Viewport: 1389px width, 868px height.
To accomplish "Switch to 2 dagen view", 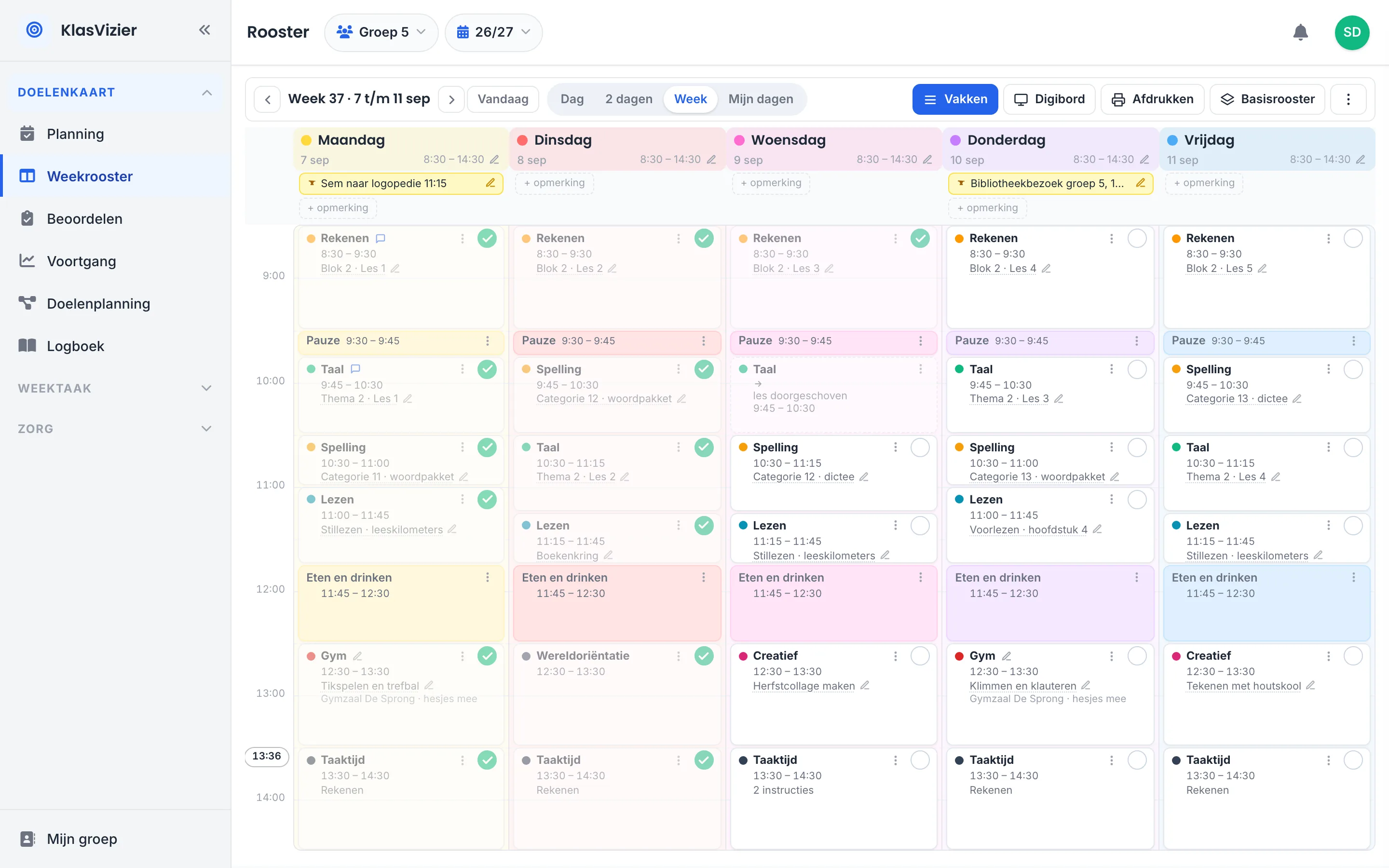I will pos(628,99).
